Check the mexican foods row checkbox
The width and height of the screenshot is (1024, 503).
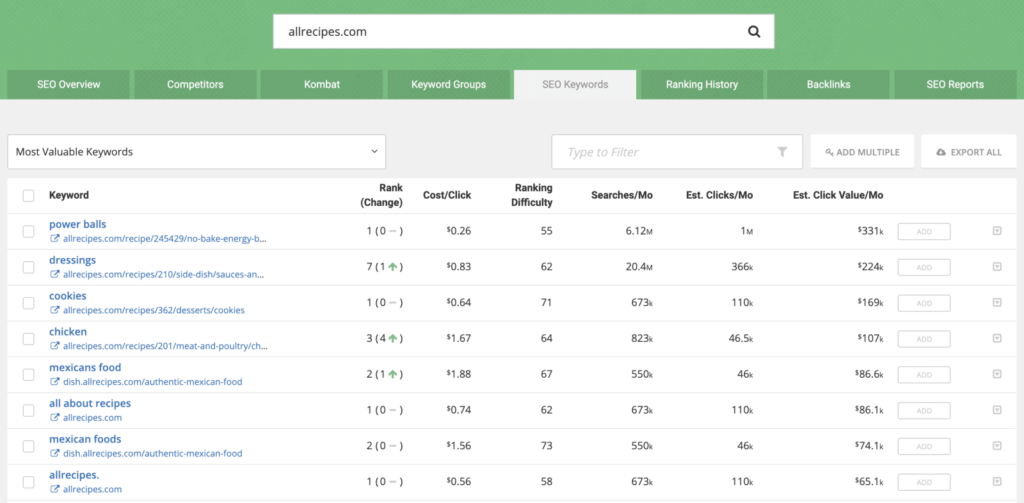(x=29, y=446)
